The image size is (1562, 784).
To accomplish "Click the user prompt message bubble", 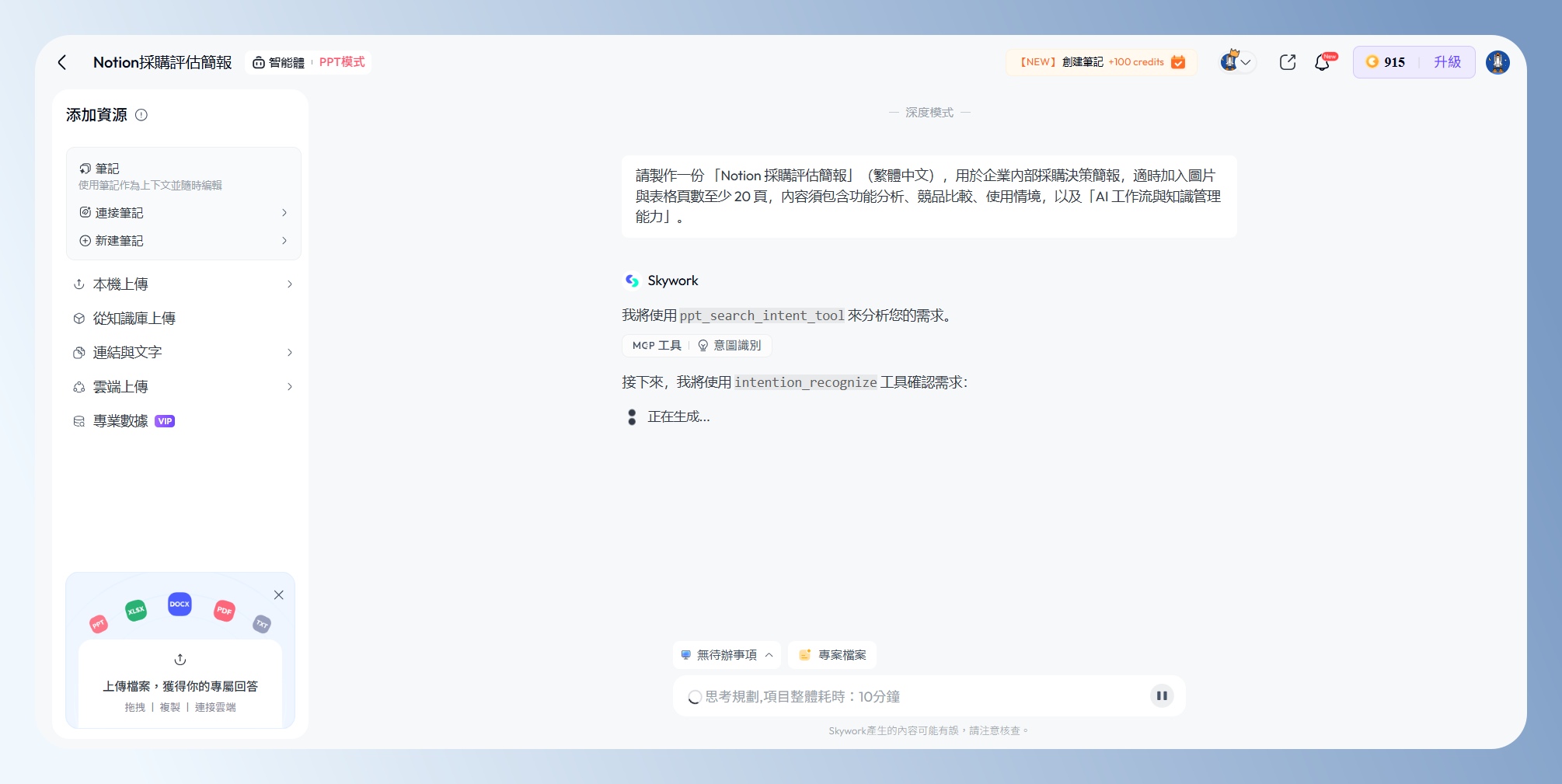I will click(929, 197).
